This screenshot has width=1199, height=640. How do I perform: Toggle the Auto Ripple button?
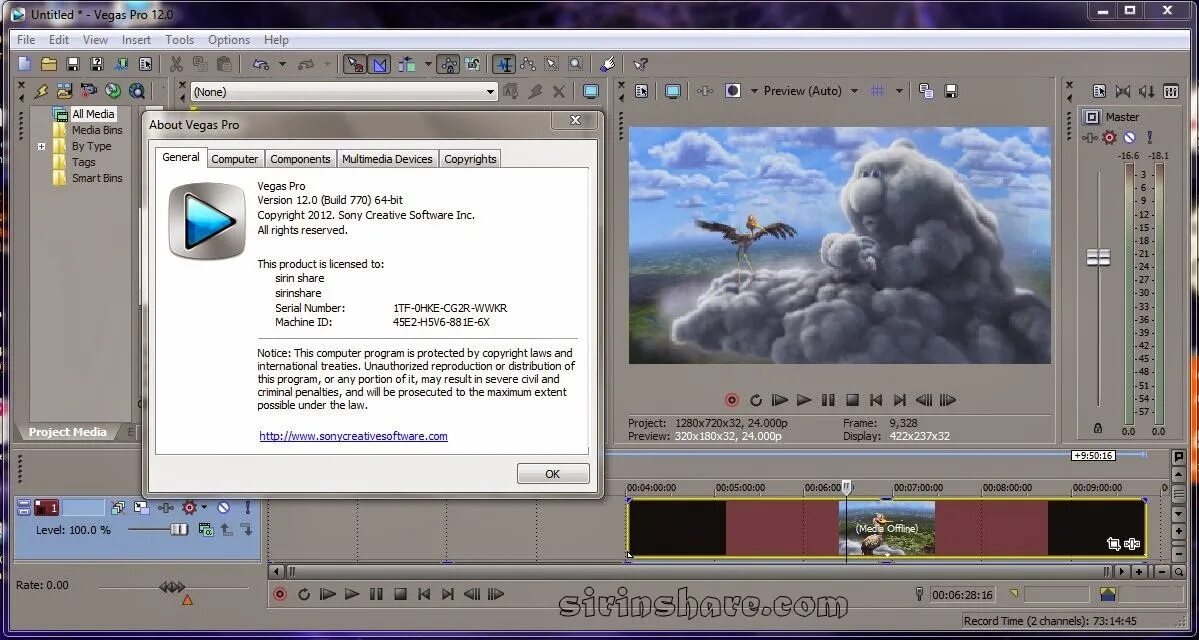407,64
